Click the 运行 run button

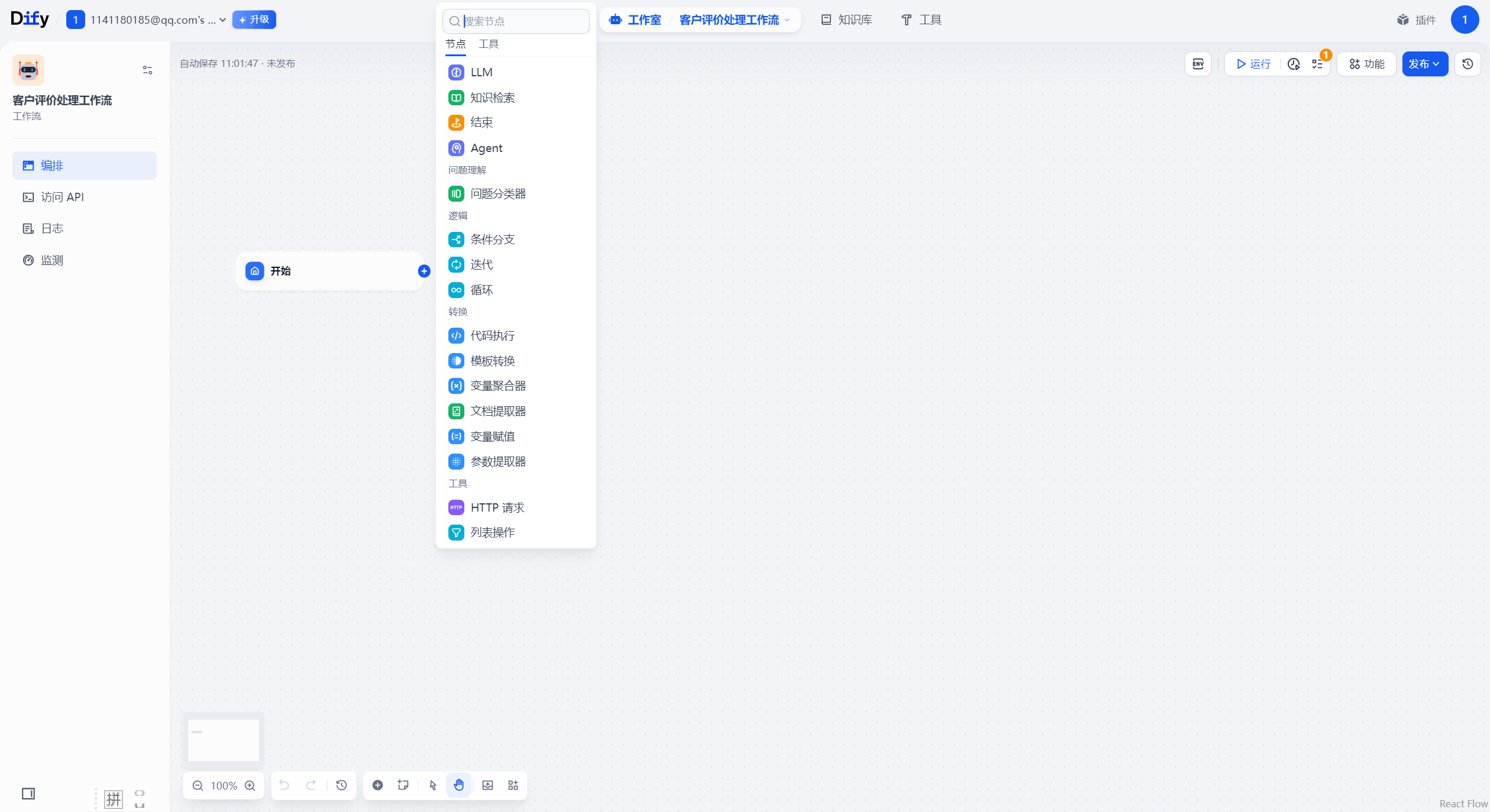(1253, 64)
